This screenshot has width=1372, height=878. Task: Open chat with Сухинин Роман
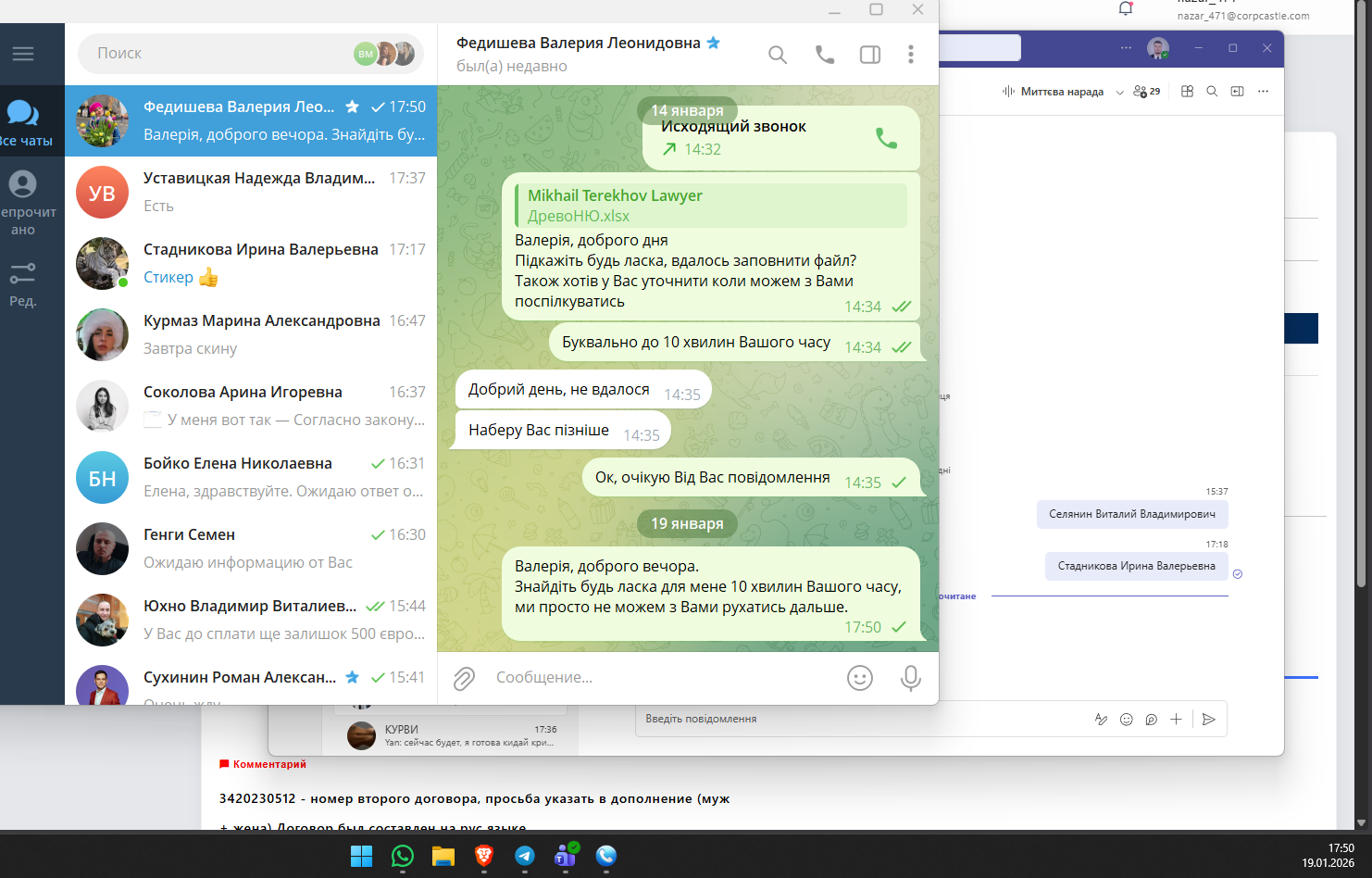click(251, 682)
